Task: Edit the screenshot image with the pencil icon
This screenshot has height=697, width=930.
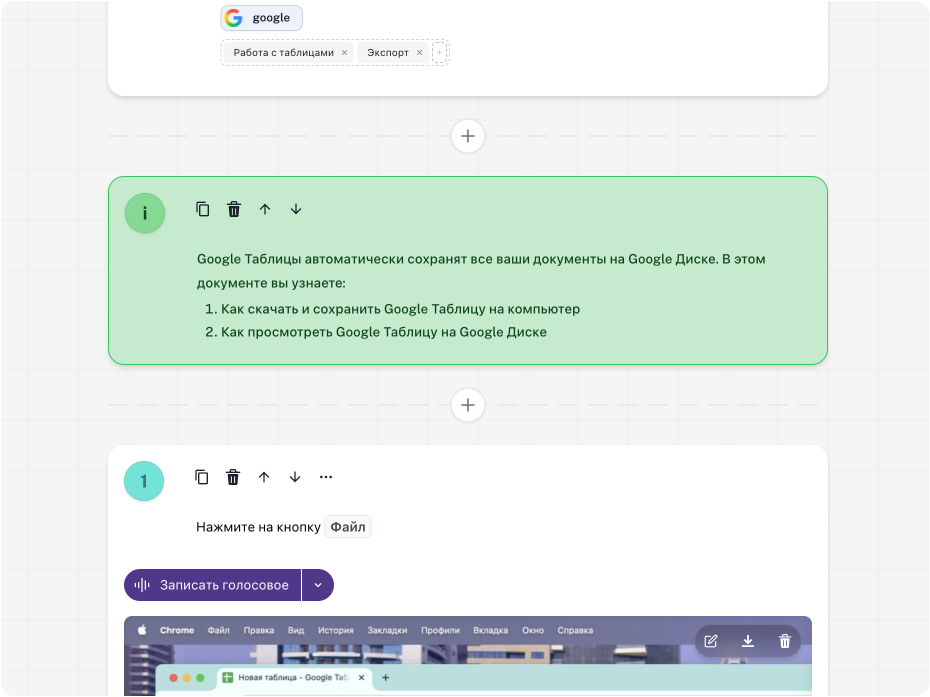Action: click(x=711, y=641)
